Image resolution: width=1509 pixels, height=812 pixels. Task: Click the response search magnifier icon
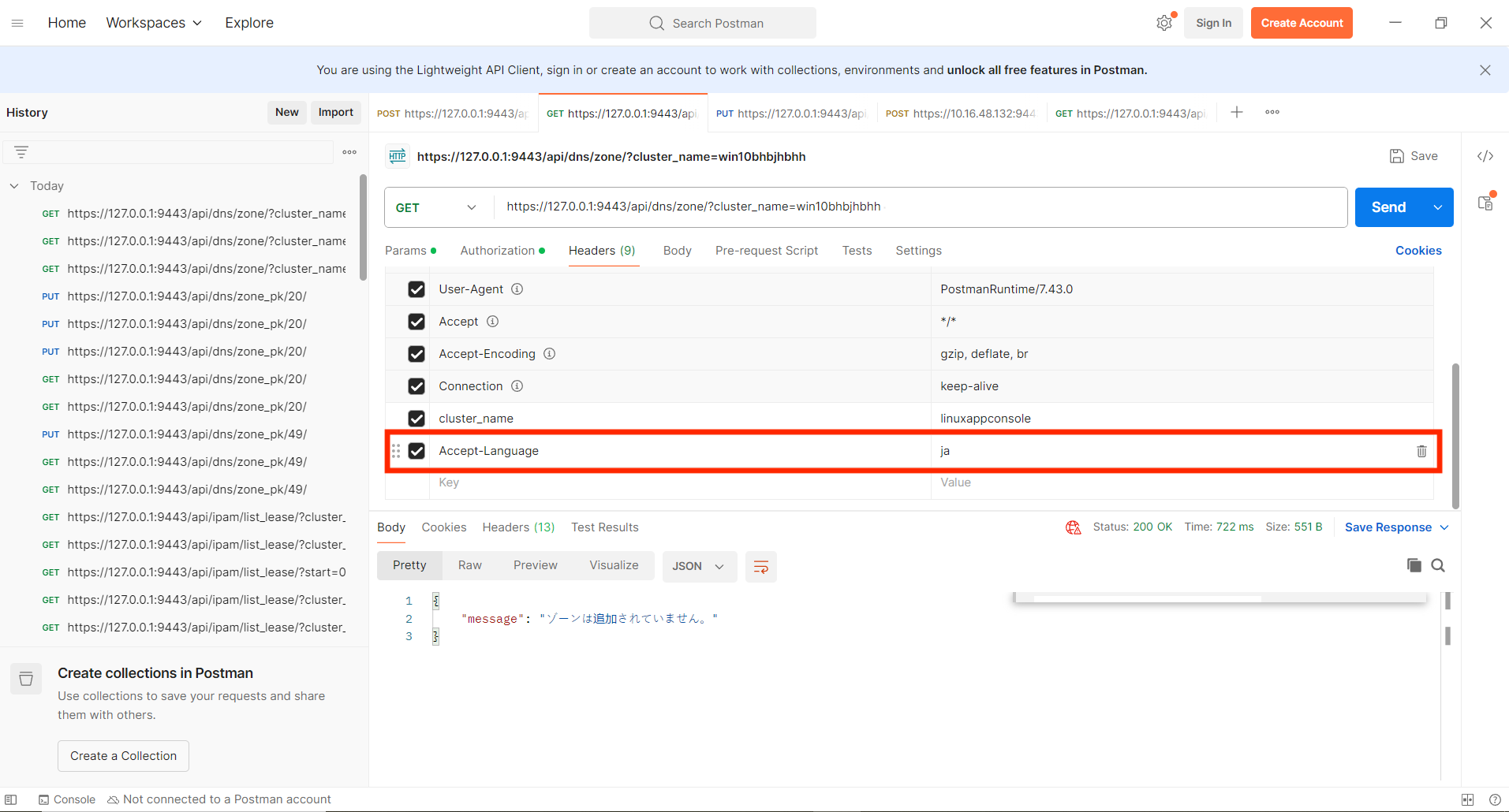tap(1438, 565)
